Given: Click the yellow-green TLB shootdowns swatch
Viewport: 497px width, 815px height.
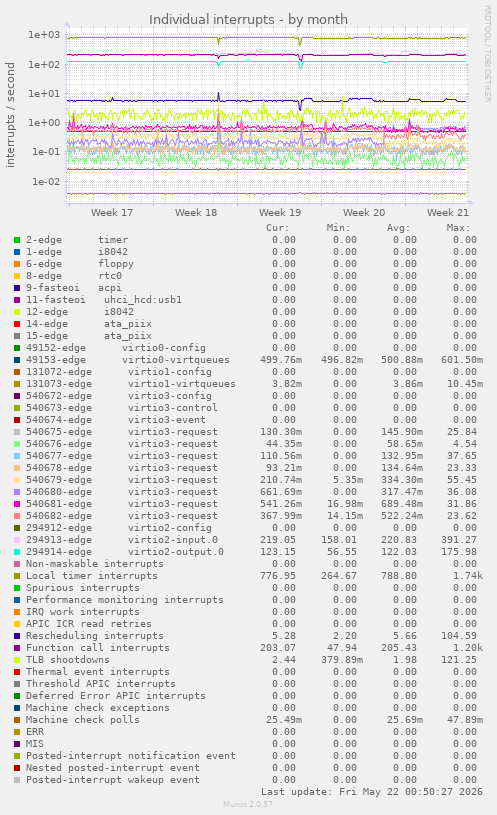Looking at the screenshot, I should click(17, 660).
